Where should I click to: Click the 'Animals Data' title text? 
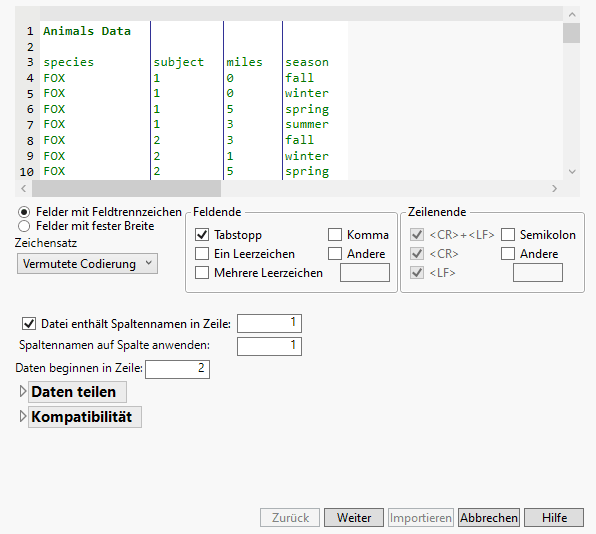coord(87,31)
